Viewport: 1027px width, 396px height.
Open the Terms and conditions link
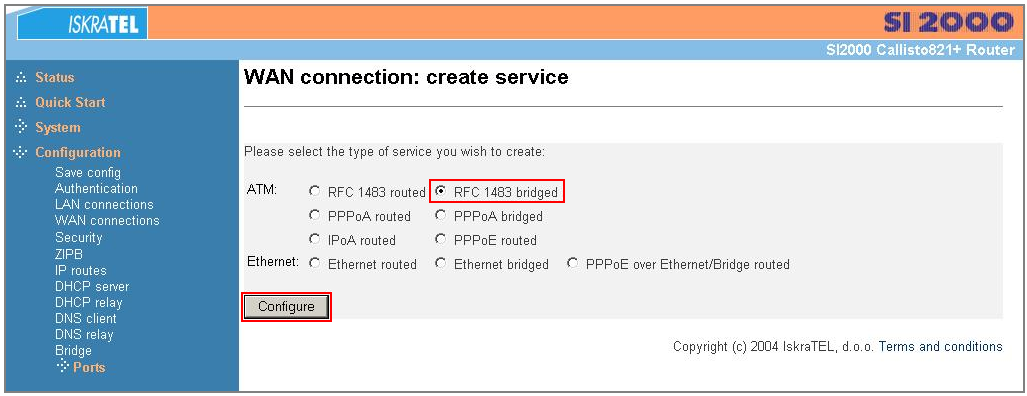[940, 346]
